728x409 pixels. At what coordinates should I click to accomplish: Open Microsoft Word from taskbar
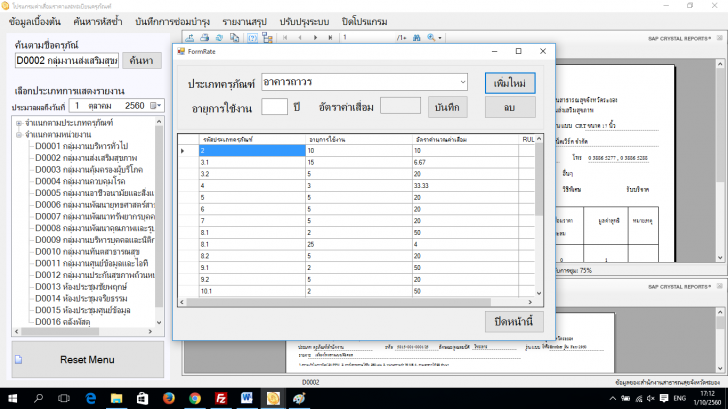point(247,398)
